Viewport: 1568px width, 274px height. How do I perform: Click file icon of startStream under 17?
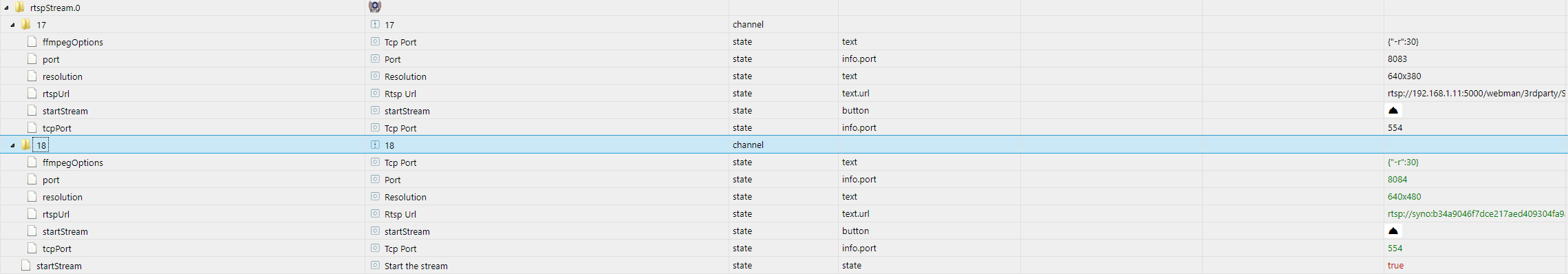[x=32, y=110]
